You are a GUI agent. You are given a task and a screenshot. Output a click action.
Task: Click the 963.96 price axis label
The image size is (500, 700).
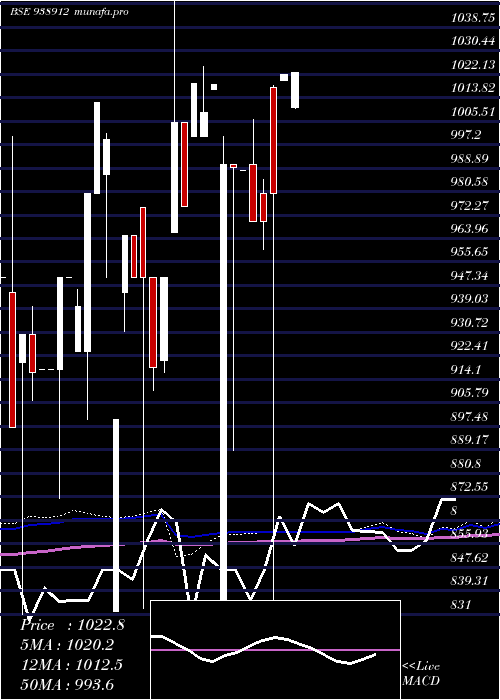pos(470,229)
